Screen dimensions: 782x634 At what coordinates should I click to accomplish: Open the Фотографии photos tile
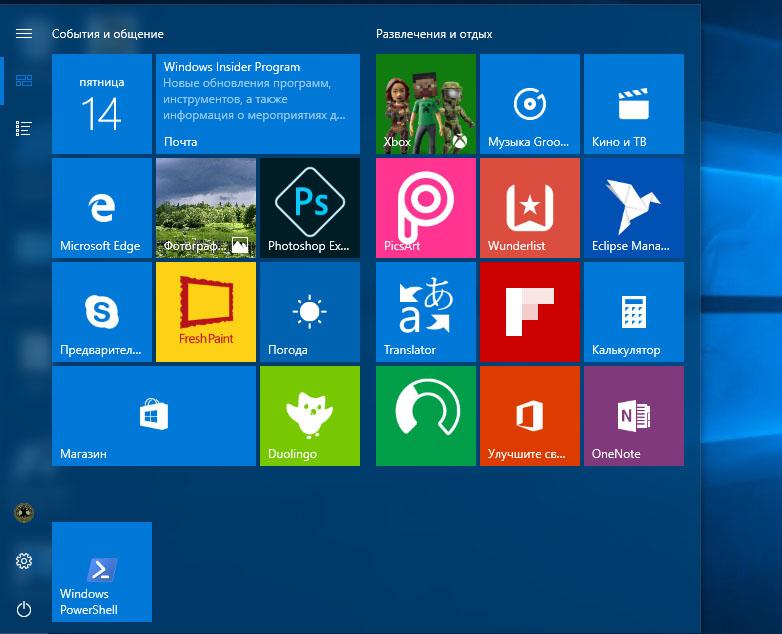point(206,208)
